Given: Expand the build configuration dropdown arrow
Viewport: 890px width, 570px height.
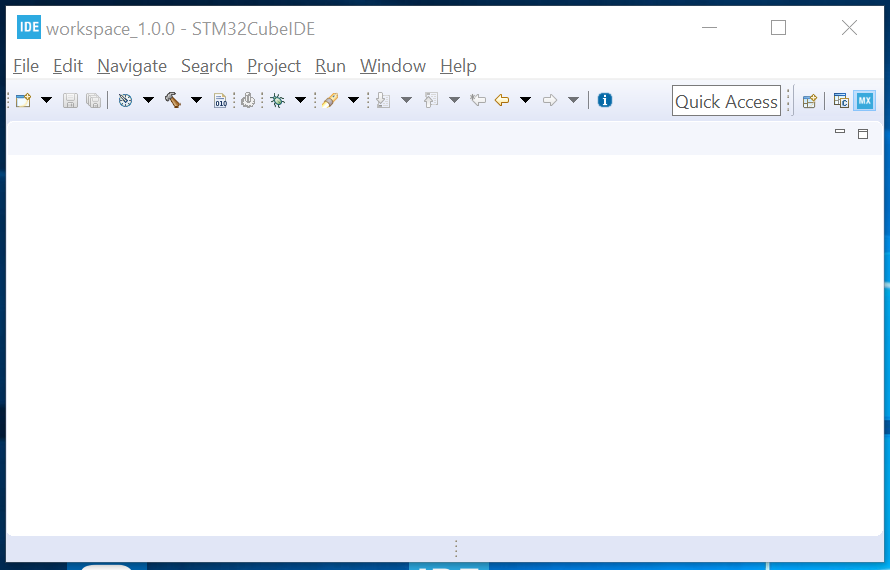Looking at the screenshot, I should 148,100.
